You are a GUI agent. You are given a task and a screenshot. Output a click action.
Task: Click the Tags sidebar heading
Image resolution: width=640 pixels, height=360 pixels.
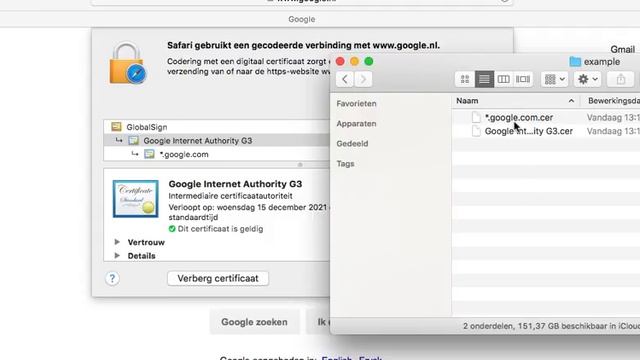point(345,164)
